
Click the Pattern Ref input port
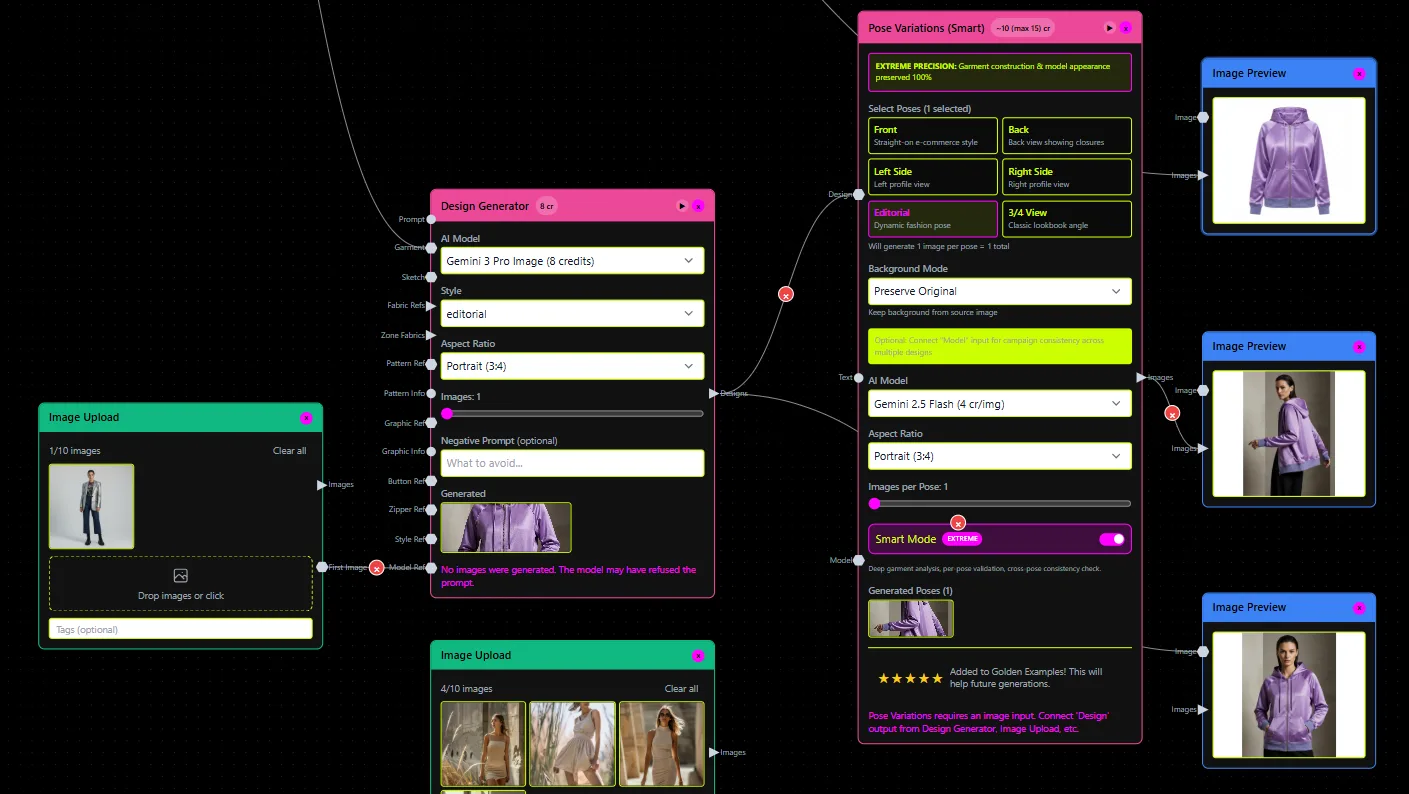[431, 364]
